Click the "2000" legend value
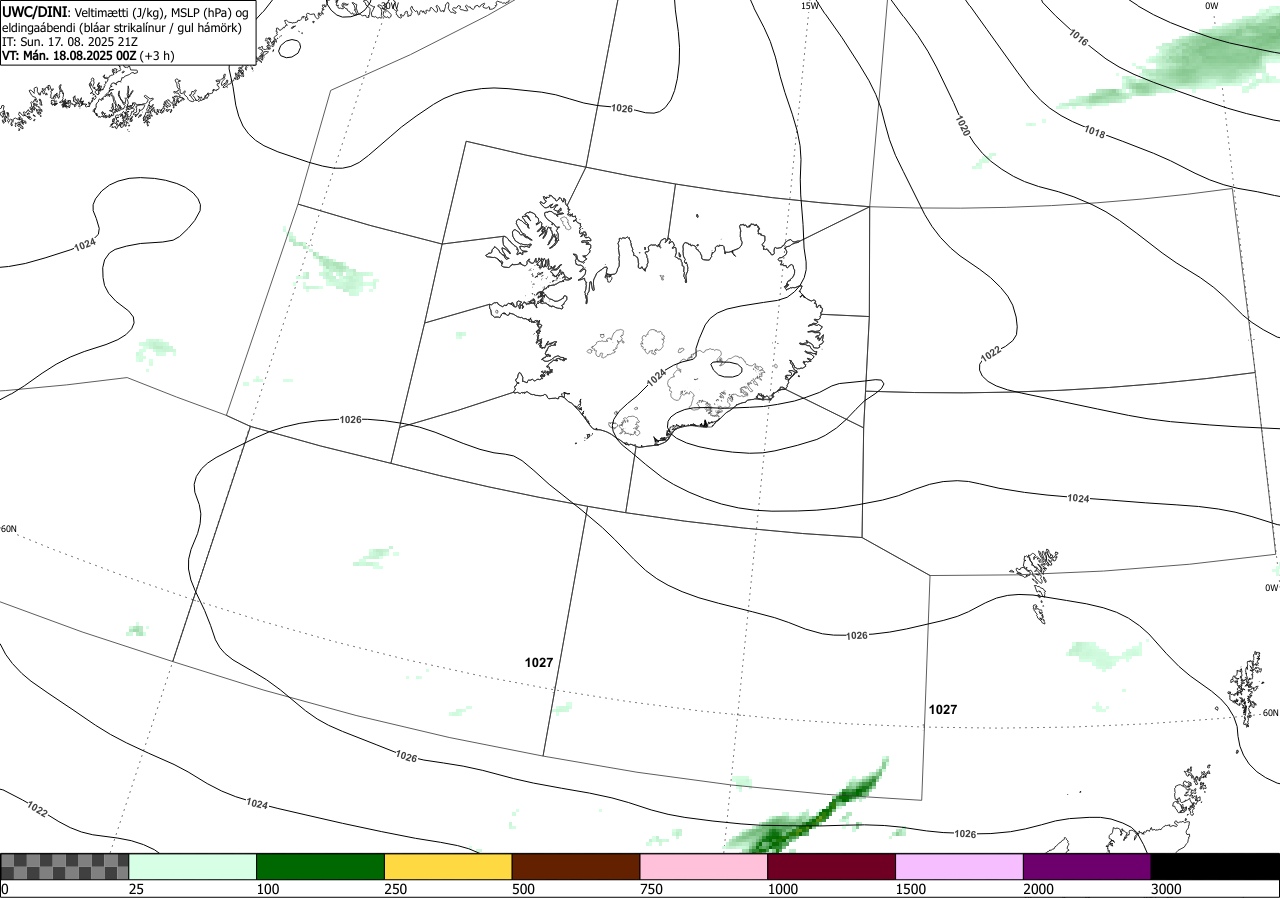The width and height of the screenshot is (1280, 898). click(x=1038, y=889)
